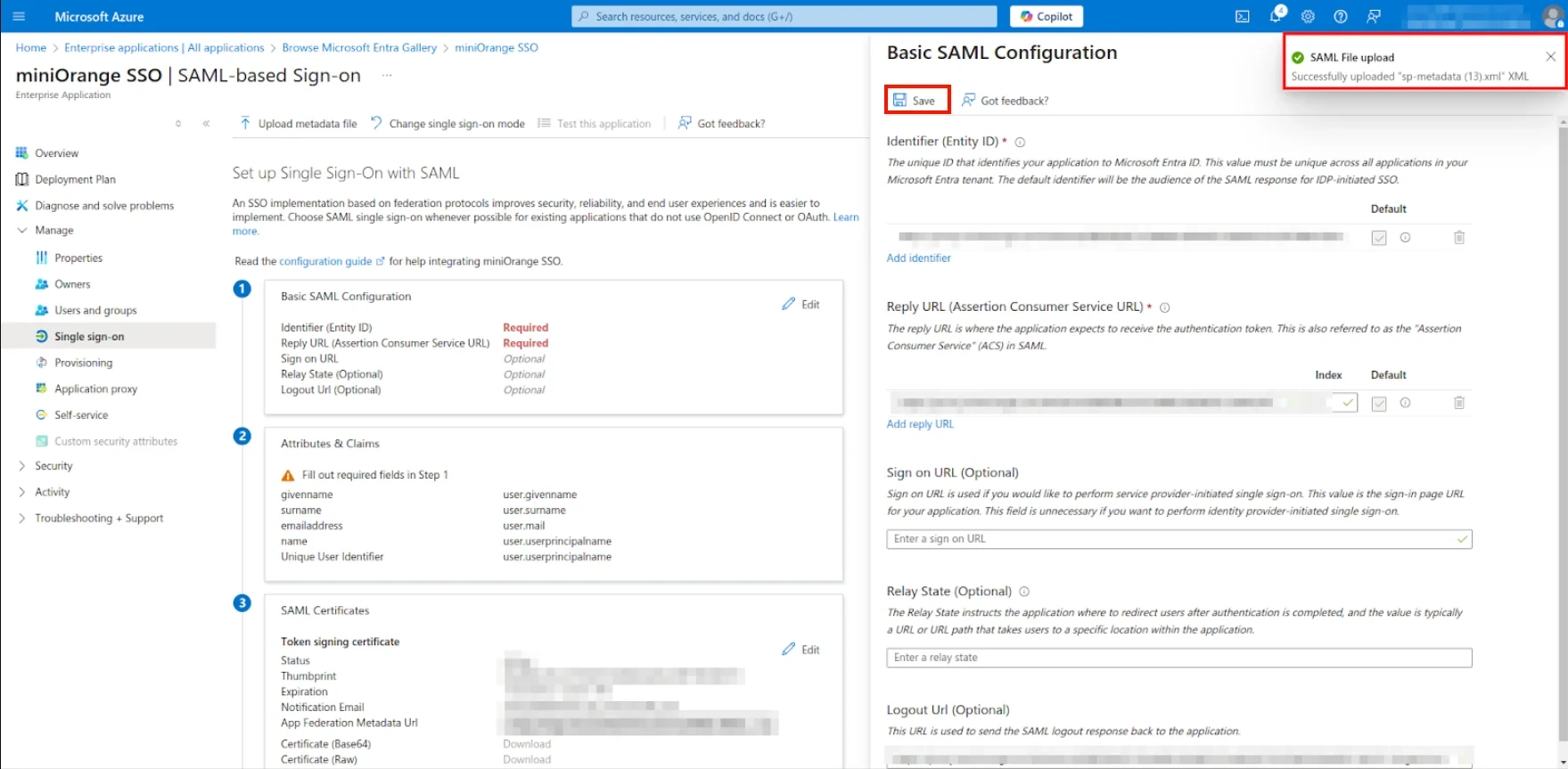The image size is (1568, 769).
Task: Expand the Troubleshooting + Support section
Action: pos(22,519)
